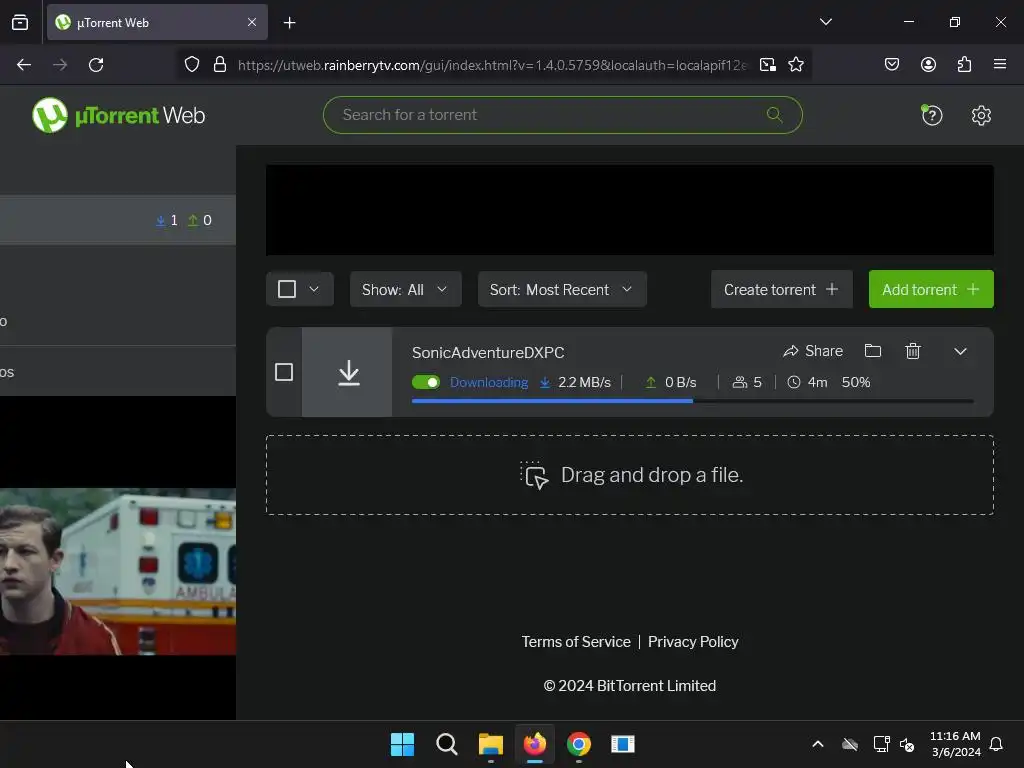This screenshot has height=768, width=1024.
Task: Open the picture-in-picture address bar icon
Action: click(768, 65)
